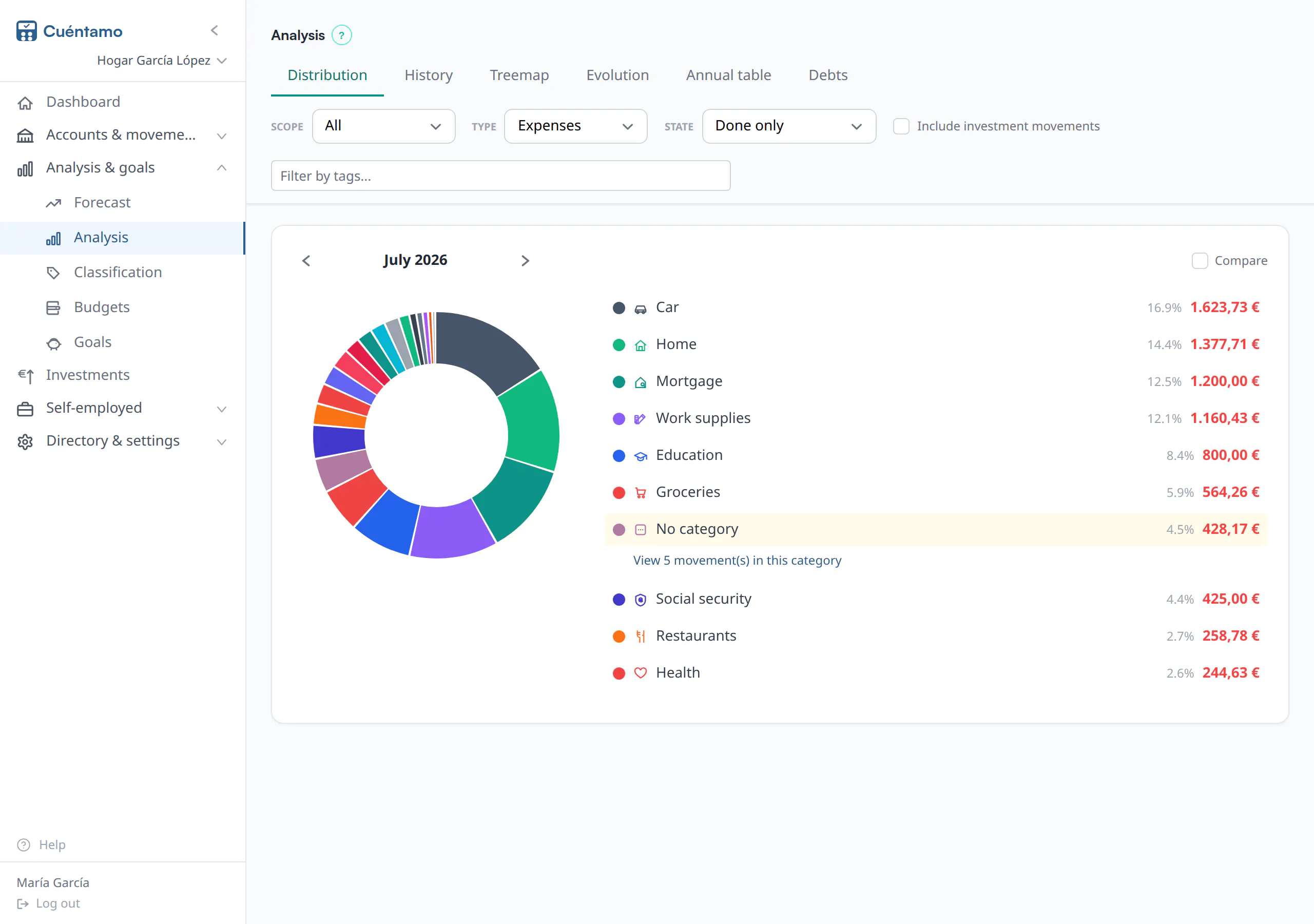Click the Education 8.4% percentage

[1180, 456]
